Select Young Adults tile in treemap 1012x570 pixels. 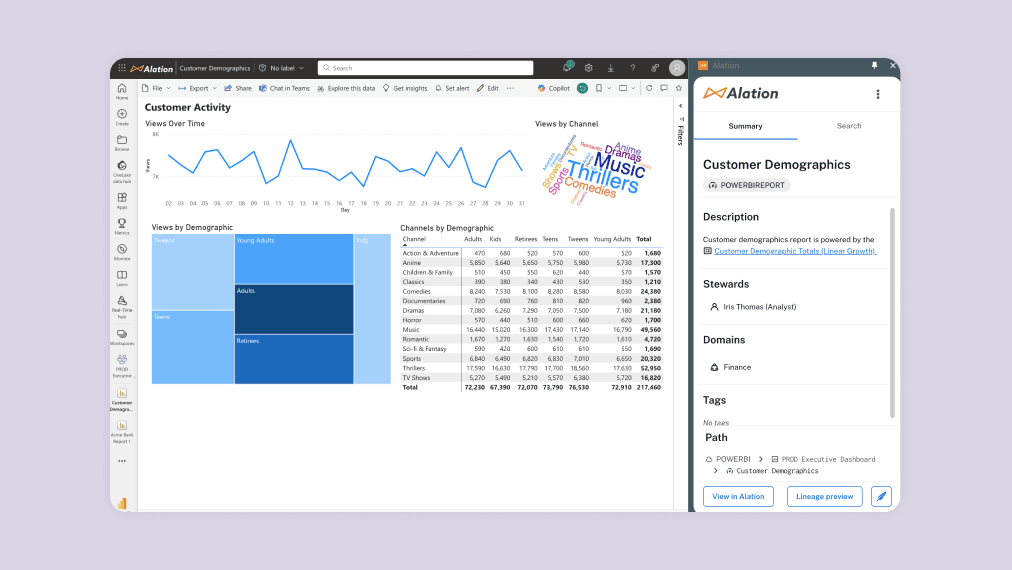tap(294, 259)
